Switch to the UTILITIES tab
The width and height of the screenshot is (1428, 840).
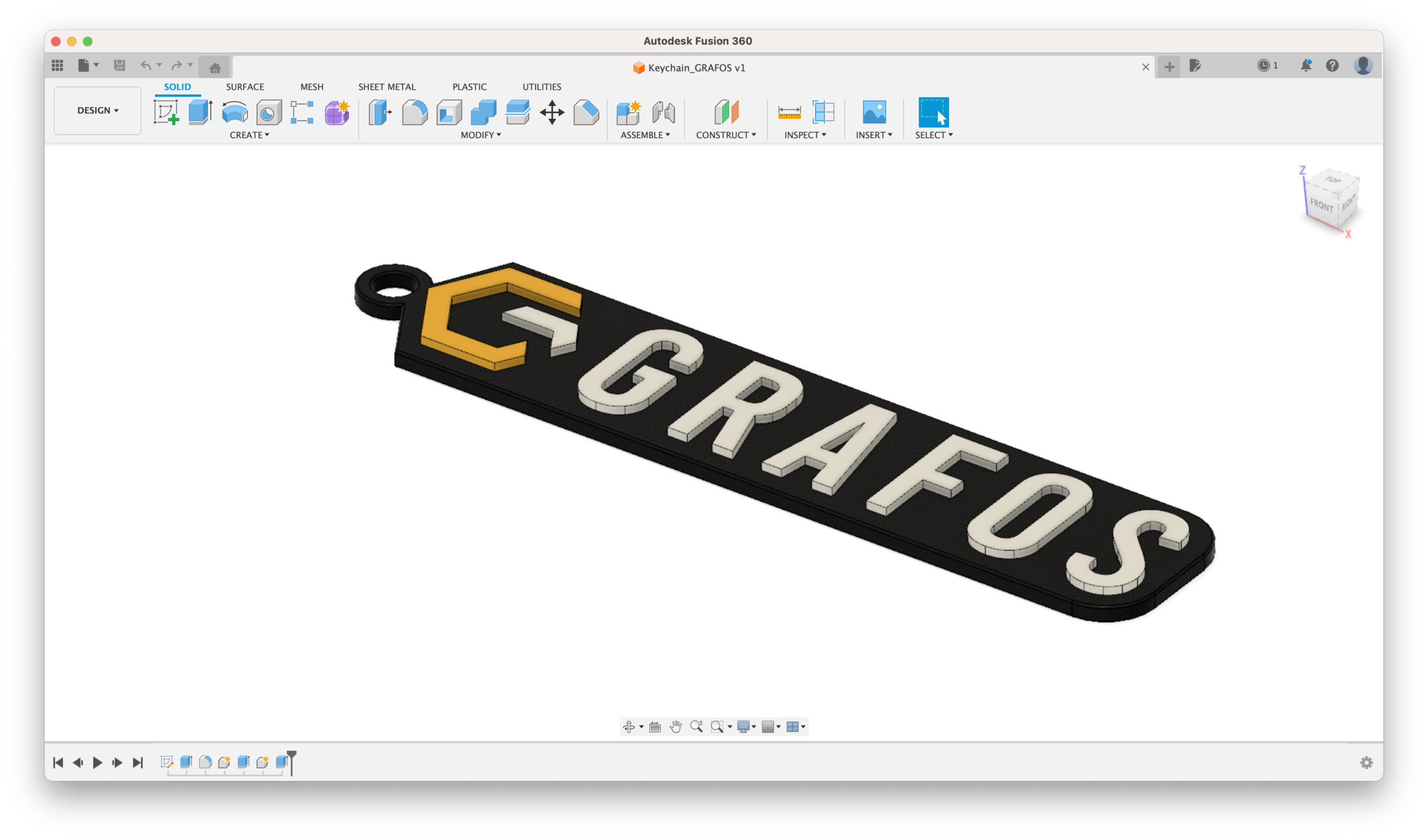pyautogui.click(x=542, y=86)
